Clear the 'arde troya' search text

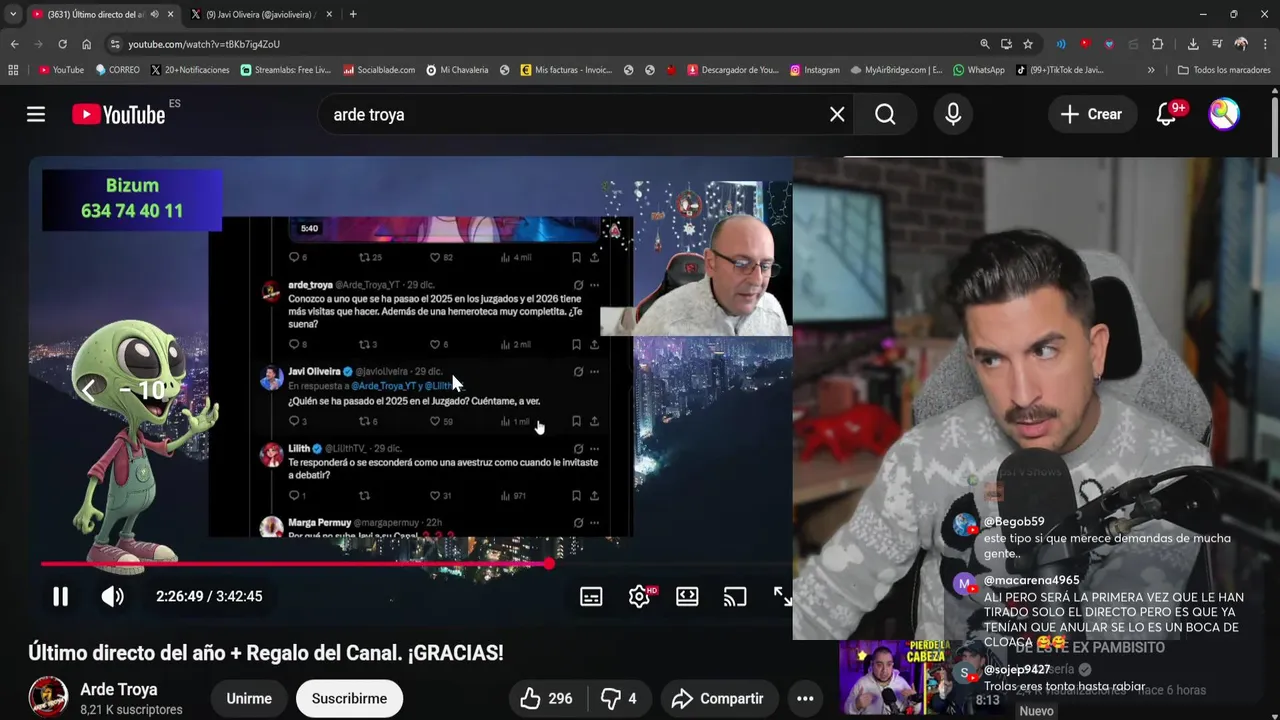[837, 114]
